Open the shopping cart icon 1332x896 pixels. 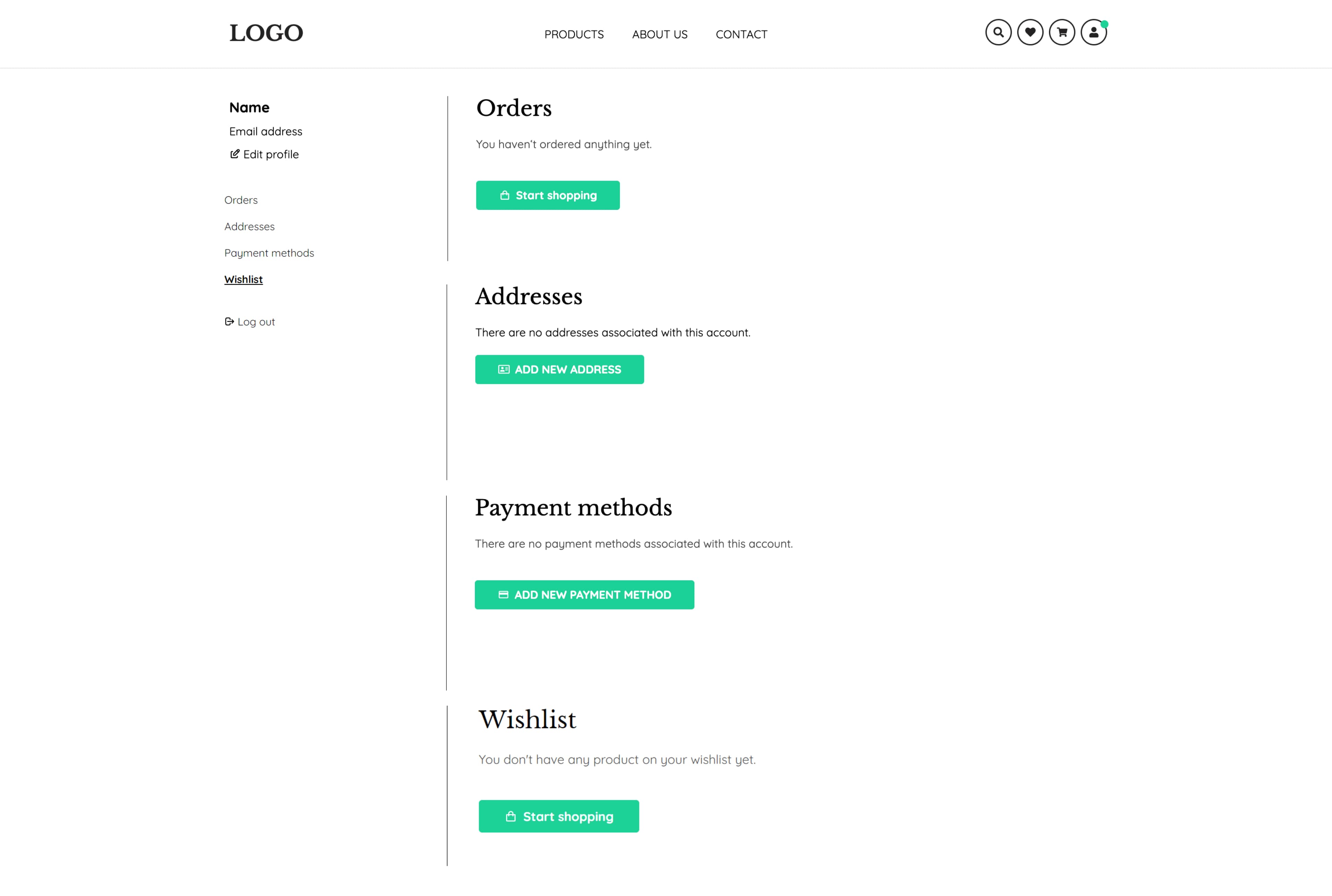coord(1062,33)
